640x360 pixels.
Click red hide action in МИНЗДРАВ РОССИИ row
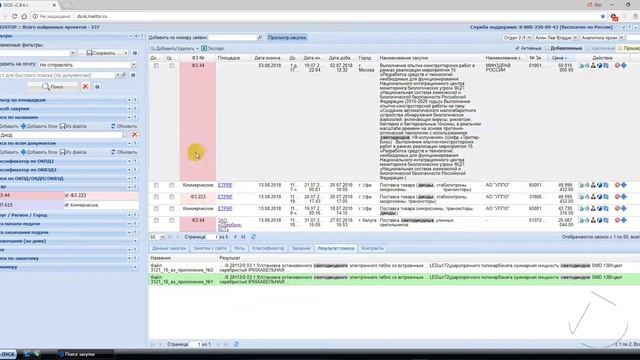(x=618, y=65)
